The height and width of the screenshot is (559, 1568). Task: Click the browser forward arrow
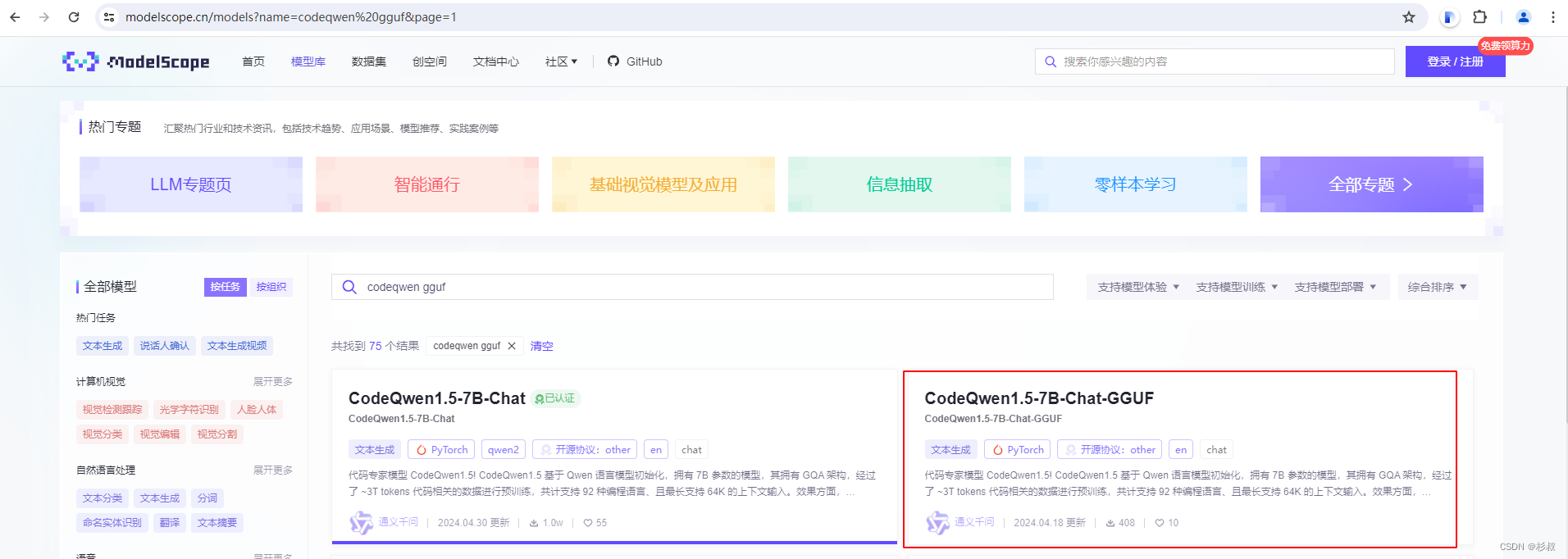pos(44,17)
